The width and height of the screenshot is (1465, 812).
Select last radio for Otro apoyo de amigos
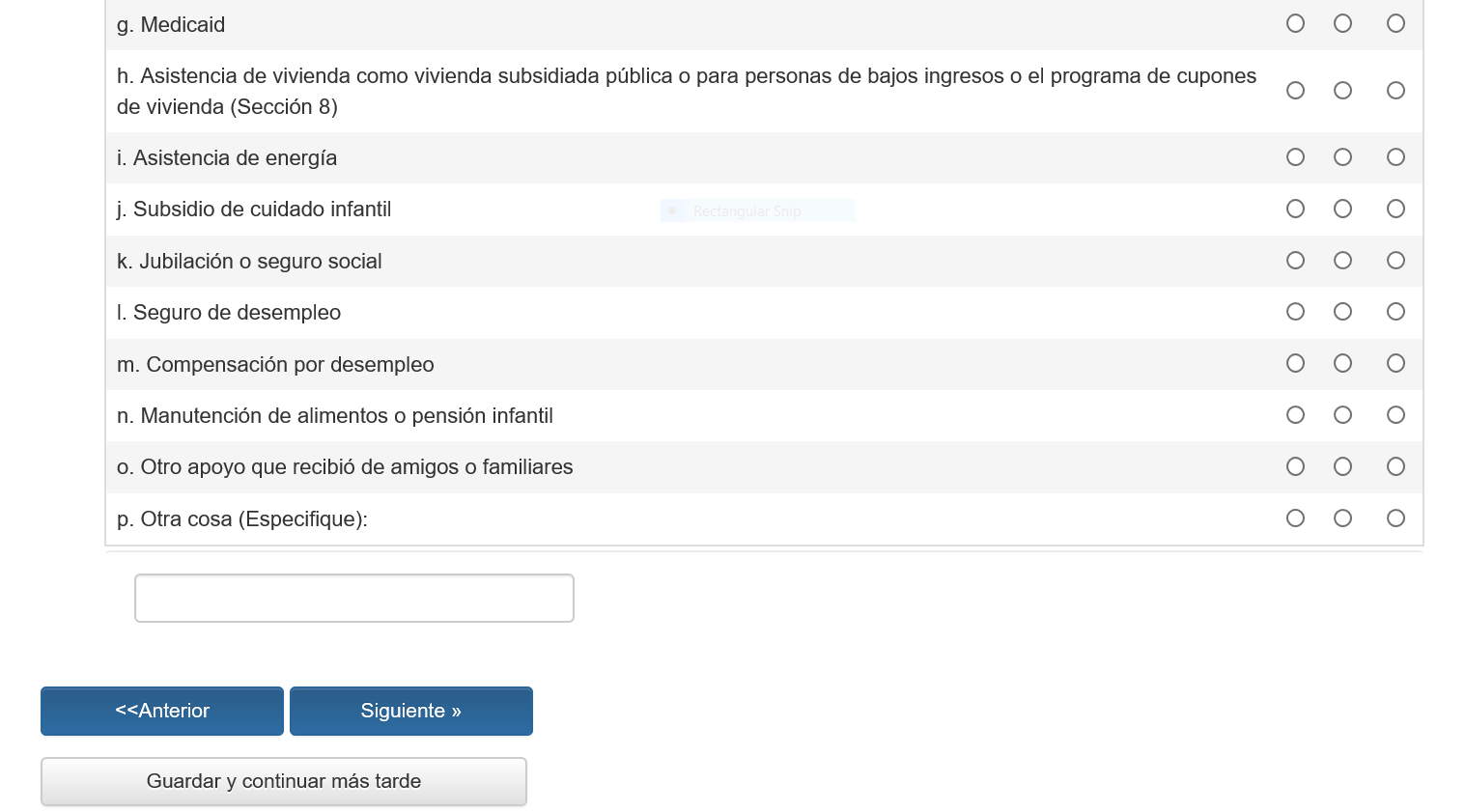pyautogui.click(x=1395, y=467)
